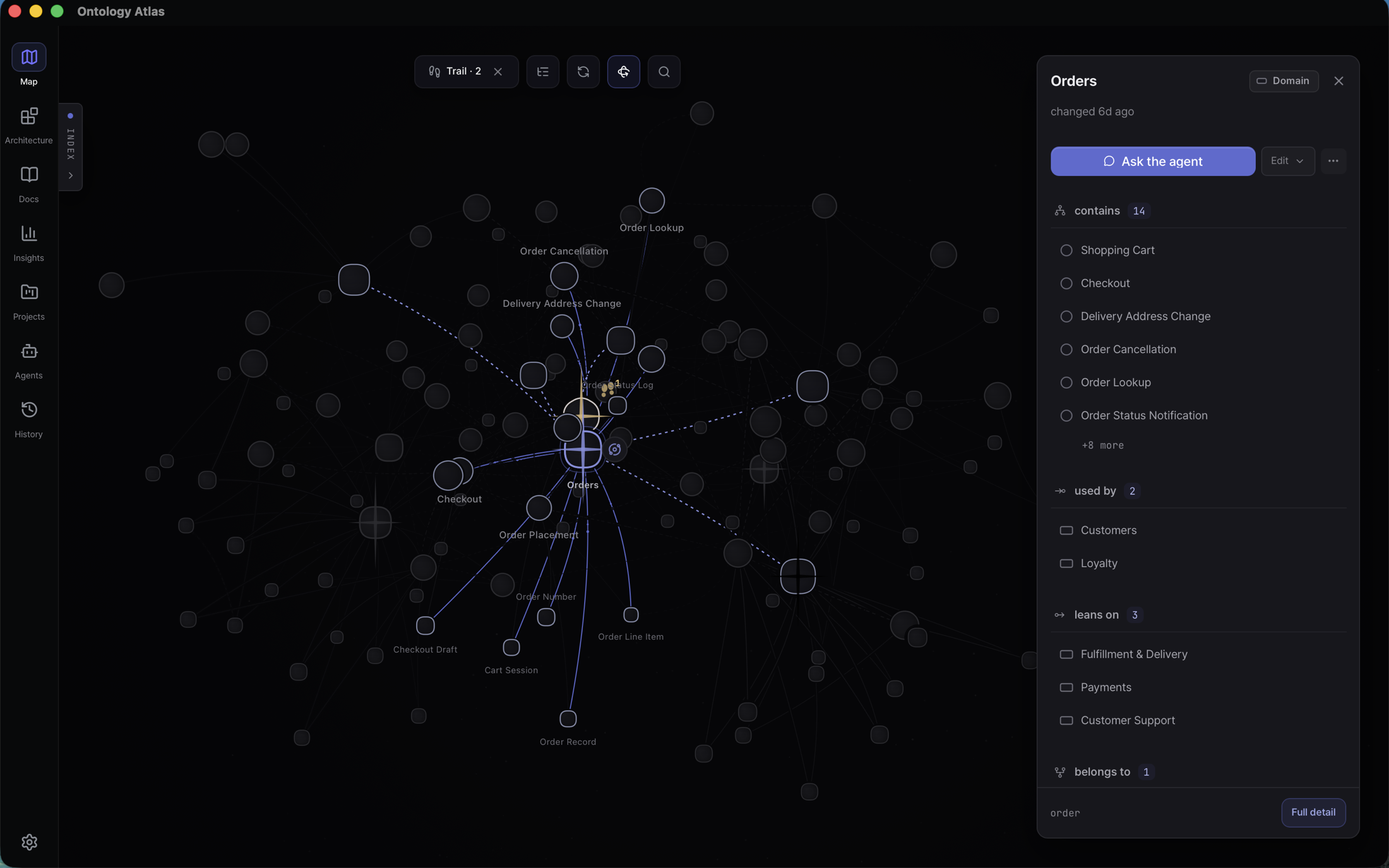1389x868 pixels.
Task: Open the map search icon
Action: [x=664, y=71]
